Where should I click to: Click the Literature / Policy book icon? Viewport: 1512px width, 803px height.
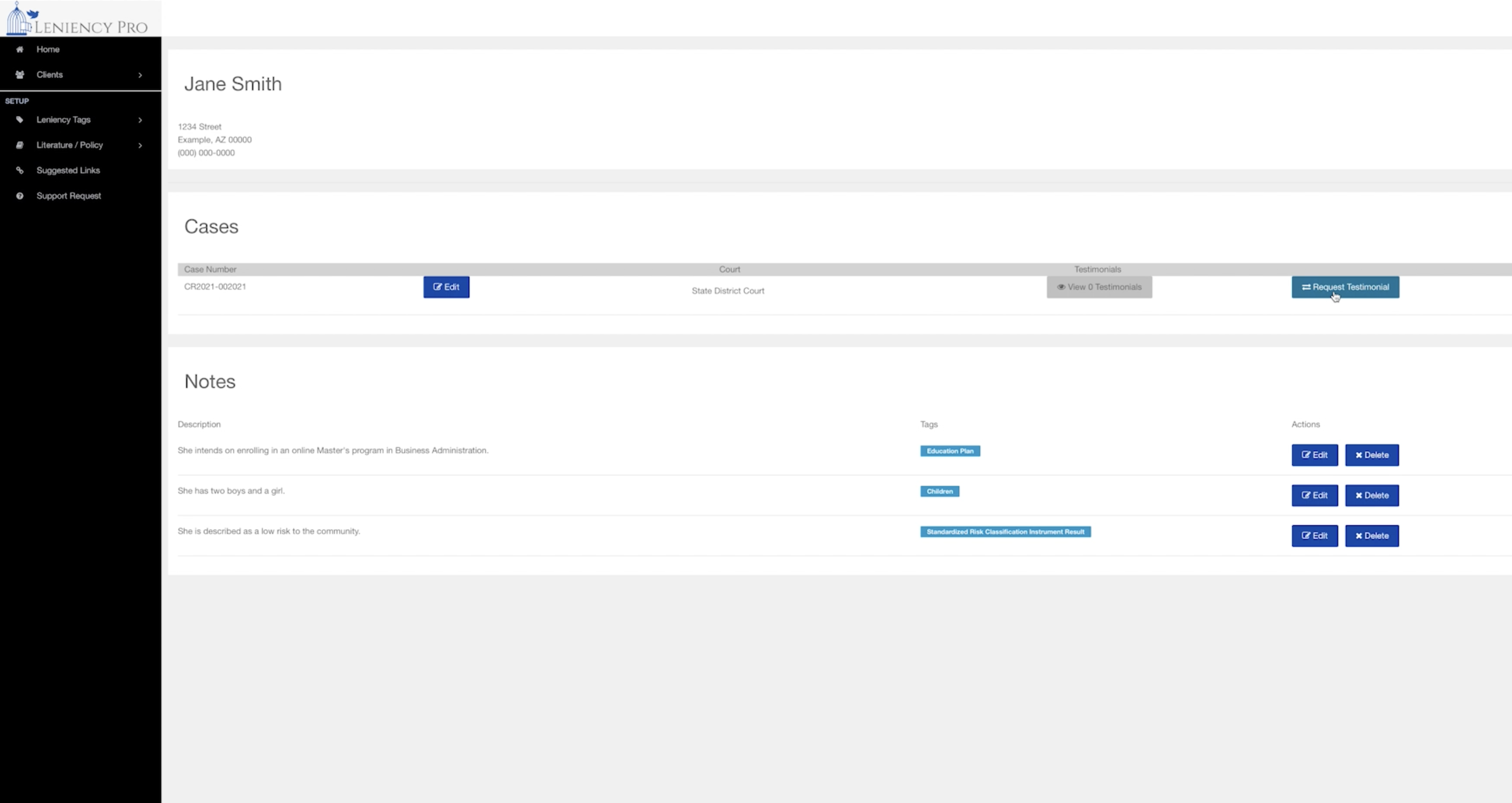[20, 145]
